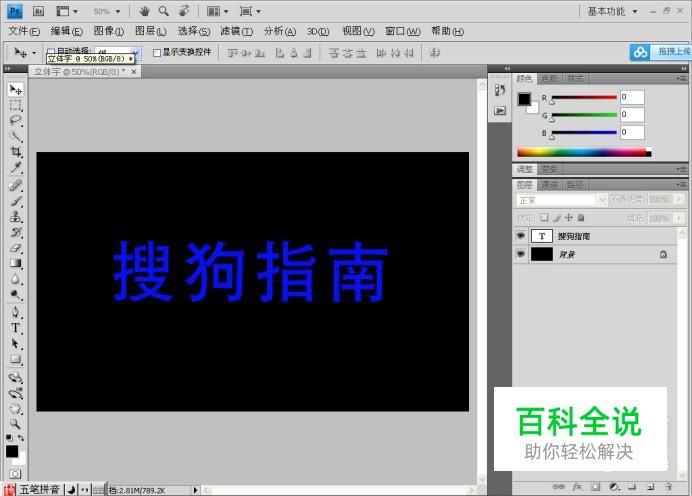Hide the 搜狗指南 text layer
Viewport: 692px width, 496px height.
(521, 236)
